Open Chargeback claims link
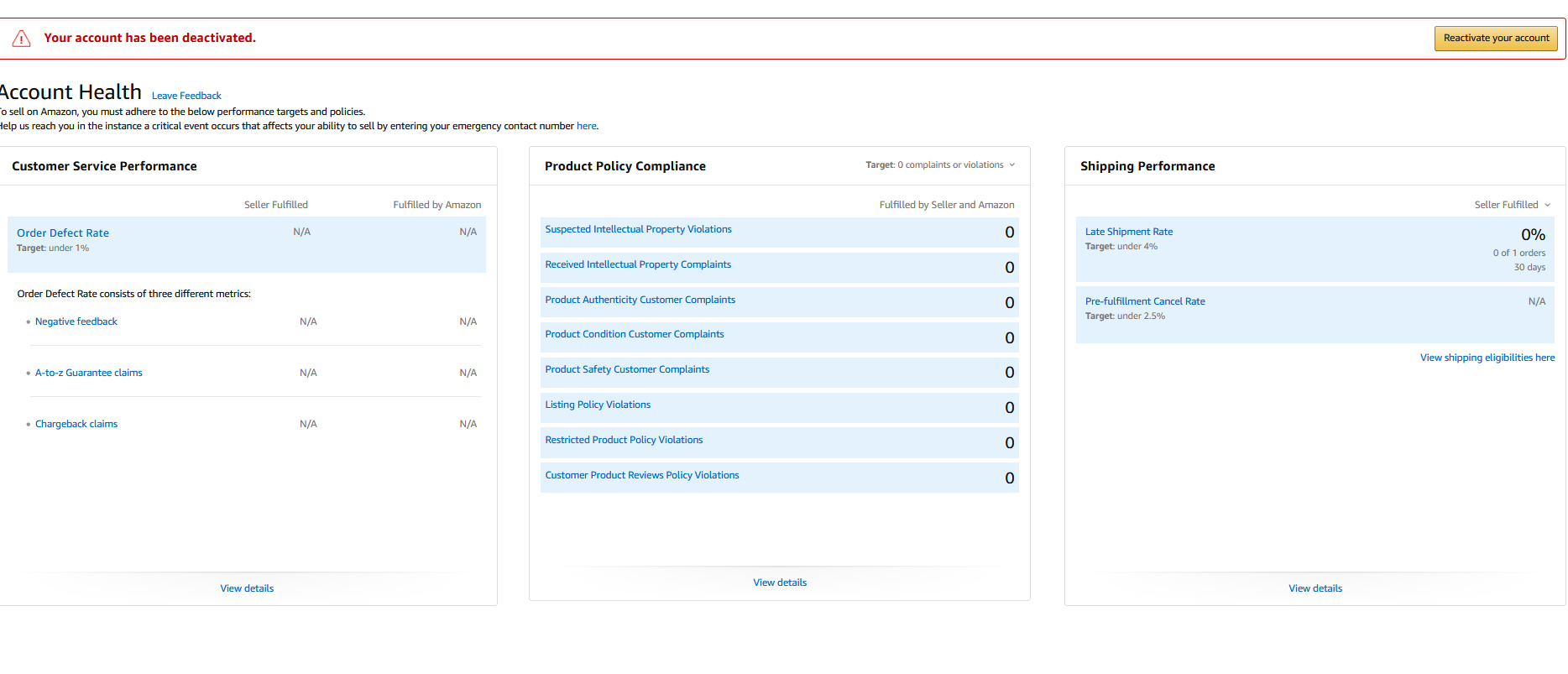The image size is (1568, 674). click(76, 424)
